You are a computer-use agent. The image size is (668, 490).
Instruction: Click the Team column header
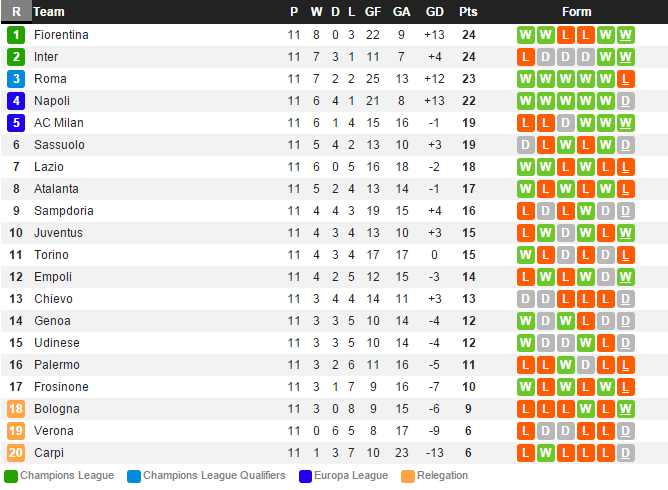pyautogui.click(x=49, y=12)
